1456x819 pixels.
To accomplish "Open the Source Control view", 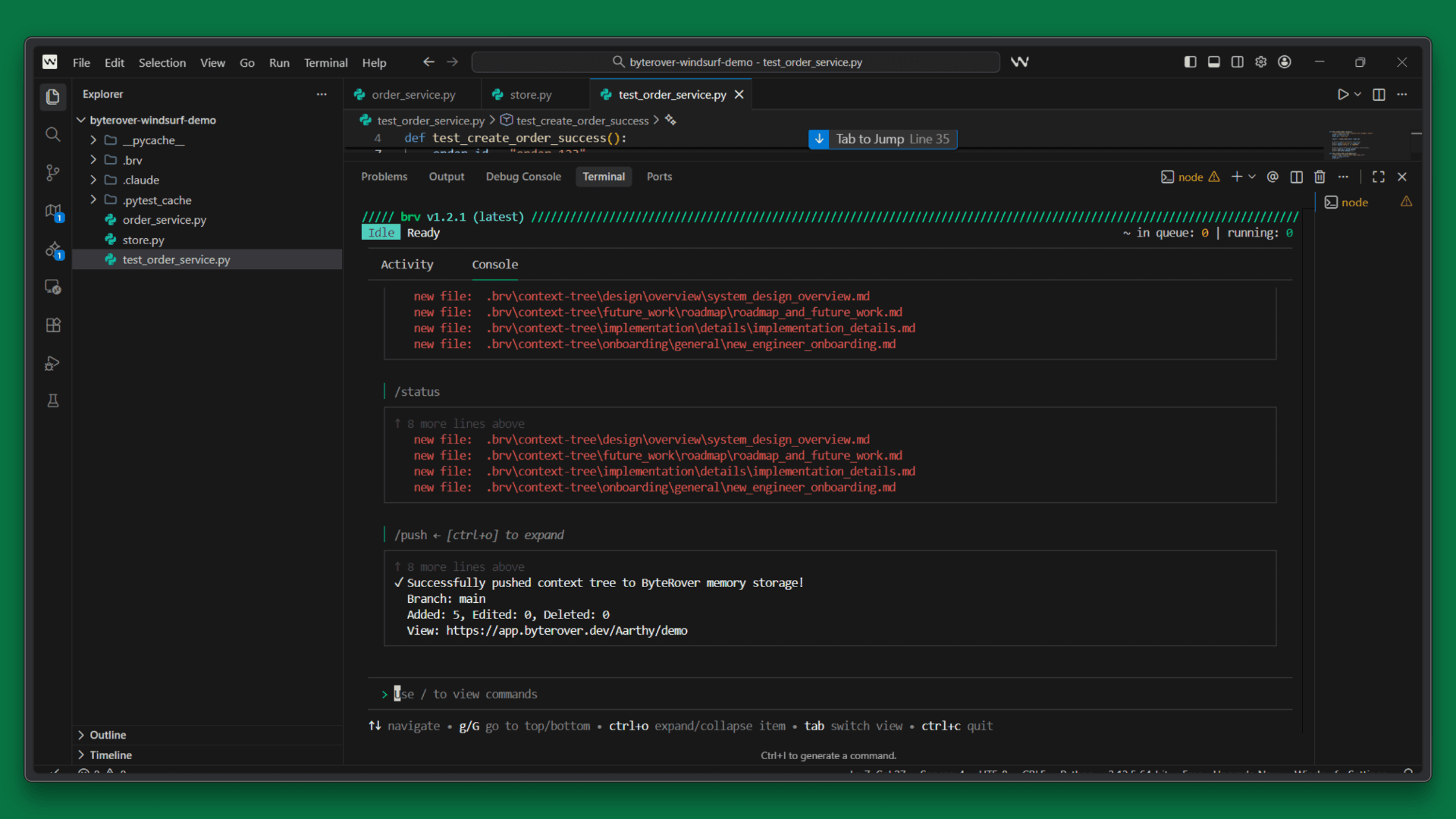I will click(52, 173).
